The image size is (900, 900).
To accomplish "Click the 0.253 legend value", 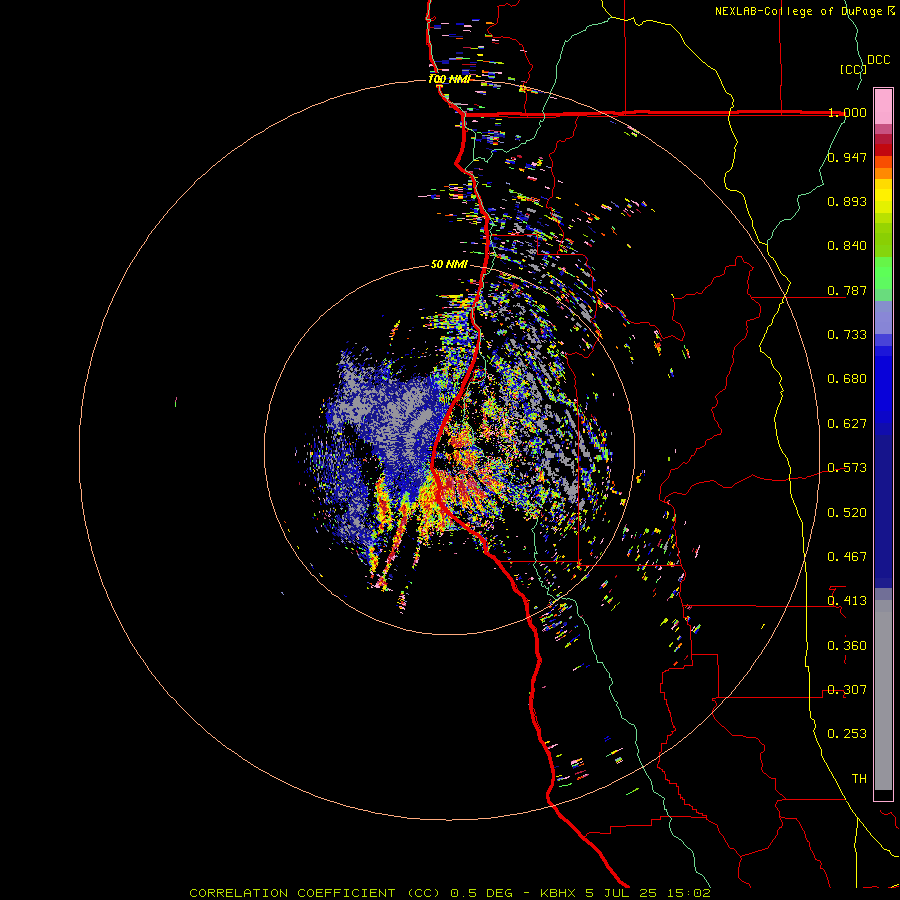I will click(x=847, y=734).
